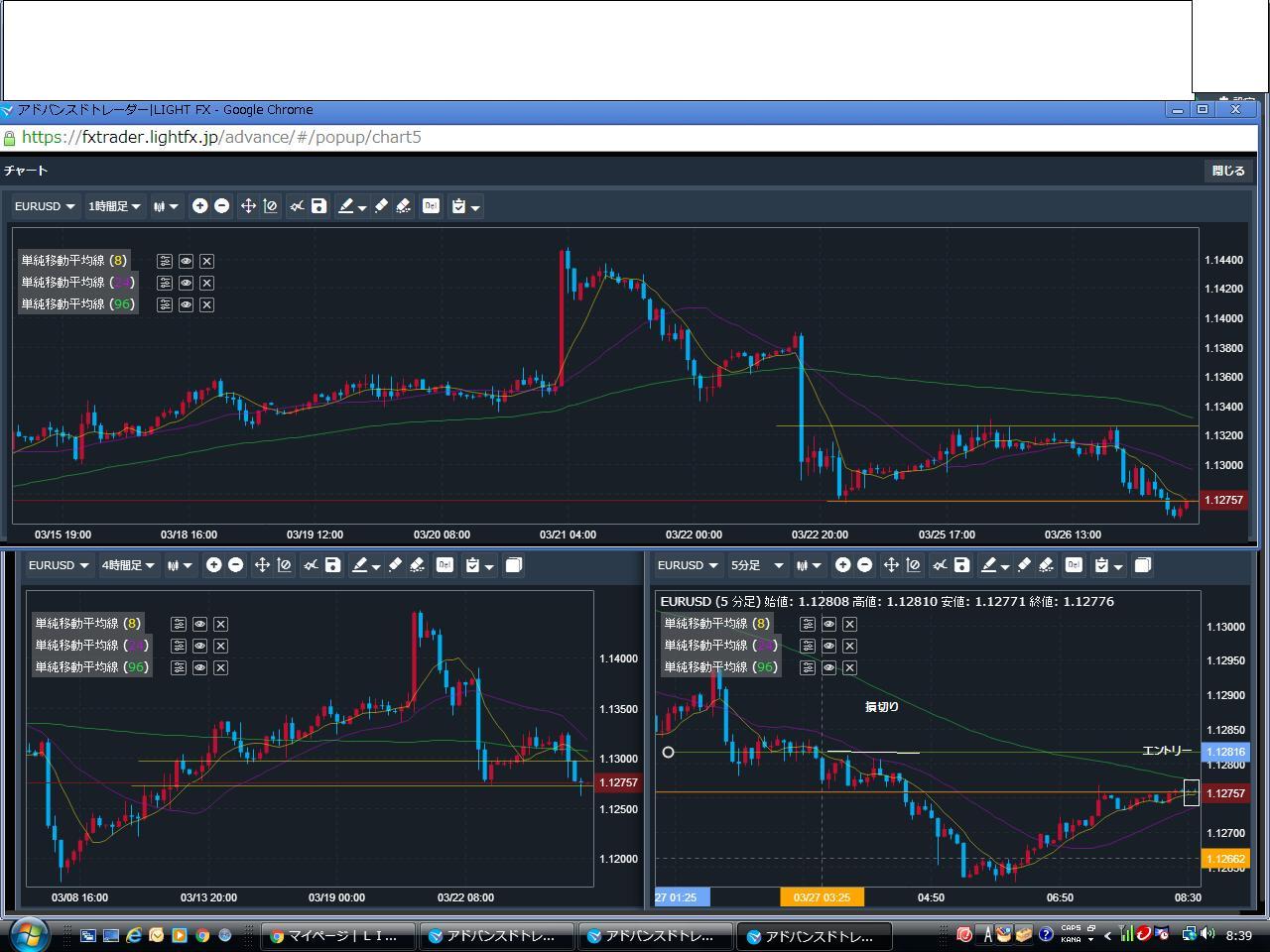This screenshot has height=952, width=1270.
Task: Select the move/pan tool in the 1-hour chart toolbar
Action: coord(248,206)
